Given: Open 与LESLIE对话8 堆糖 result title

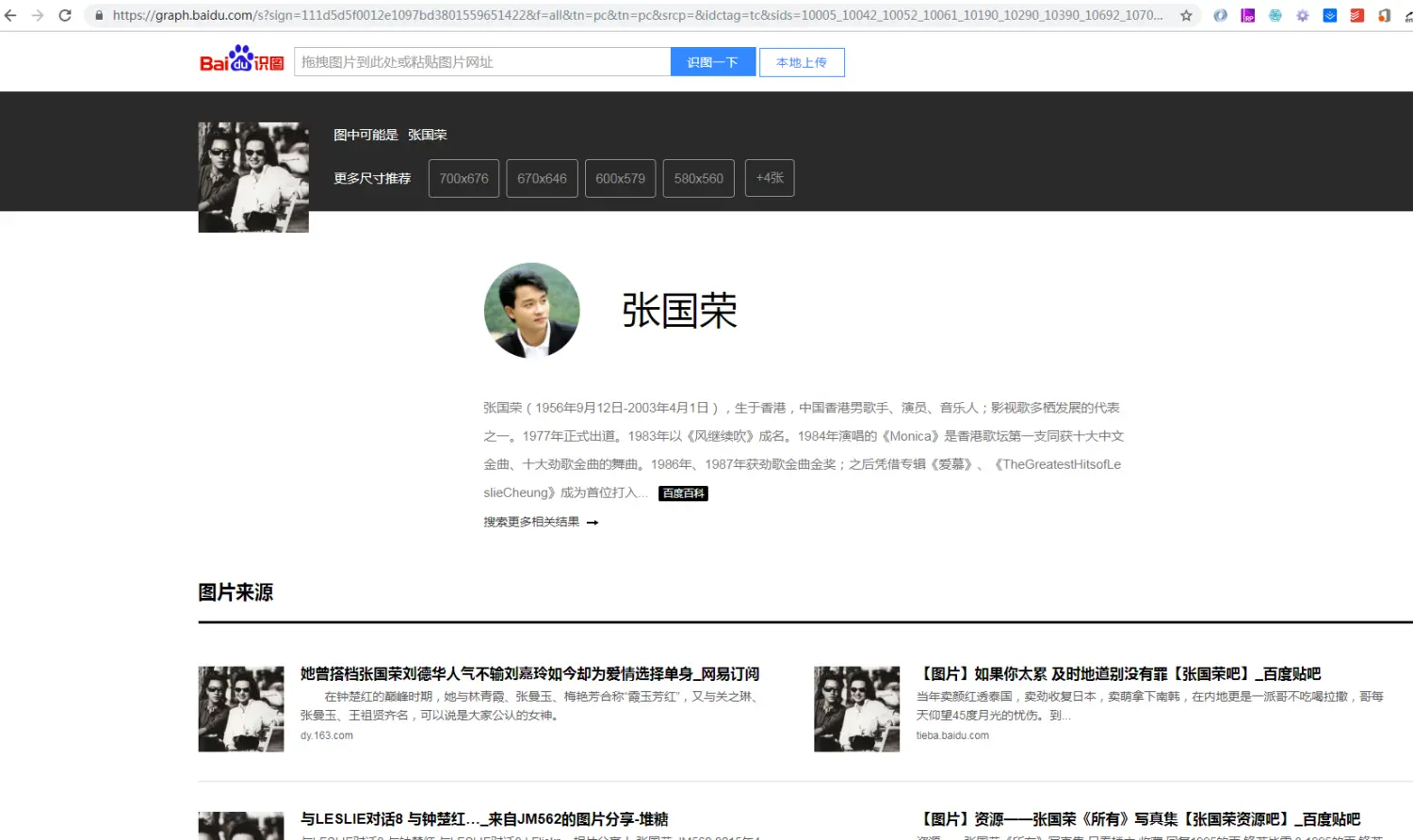Looking at the screenshot, I should (x=484, y=819).
